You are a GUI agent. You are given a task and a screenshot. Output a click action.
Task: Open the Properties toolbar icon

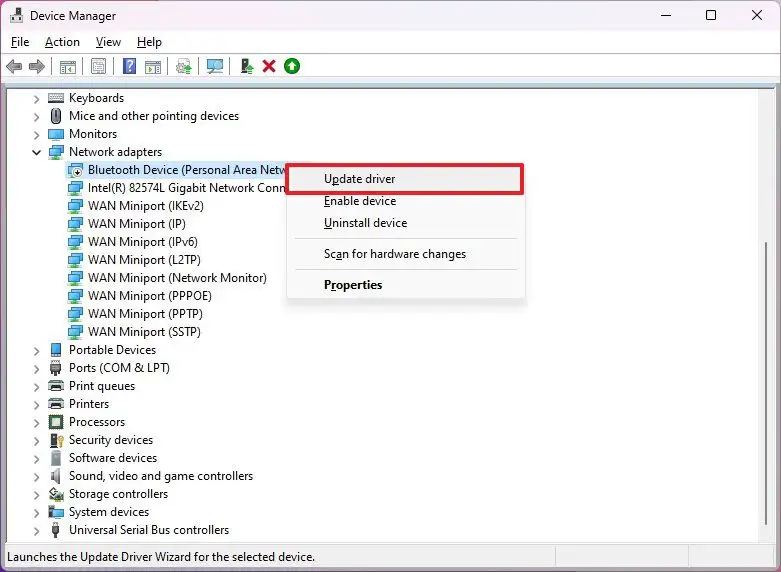(x=99, y=66)
